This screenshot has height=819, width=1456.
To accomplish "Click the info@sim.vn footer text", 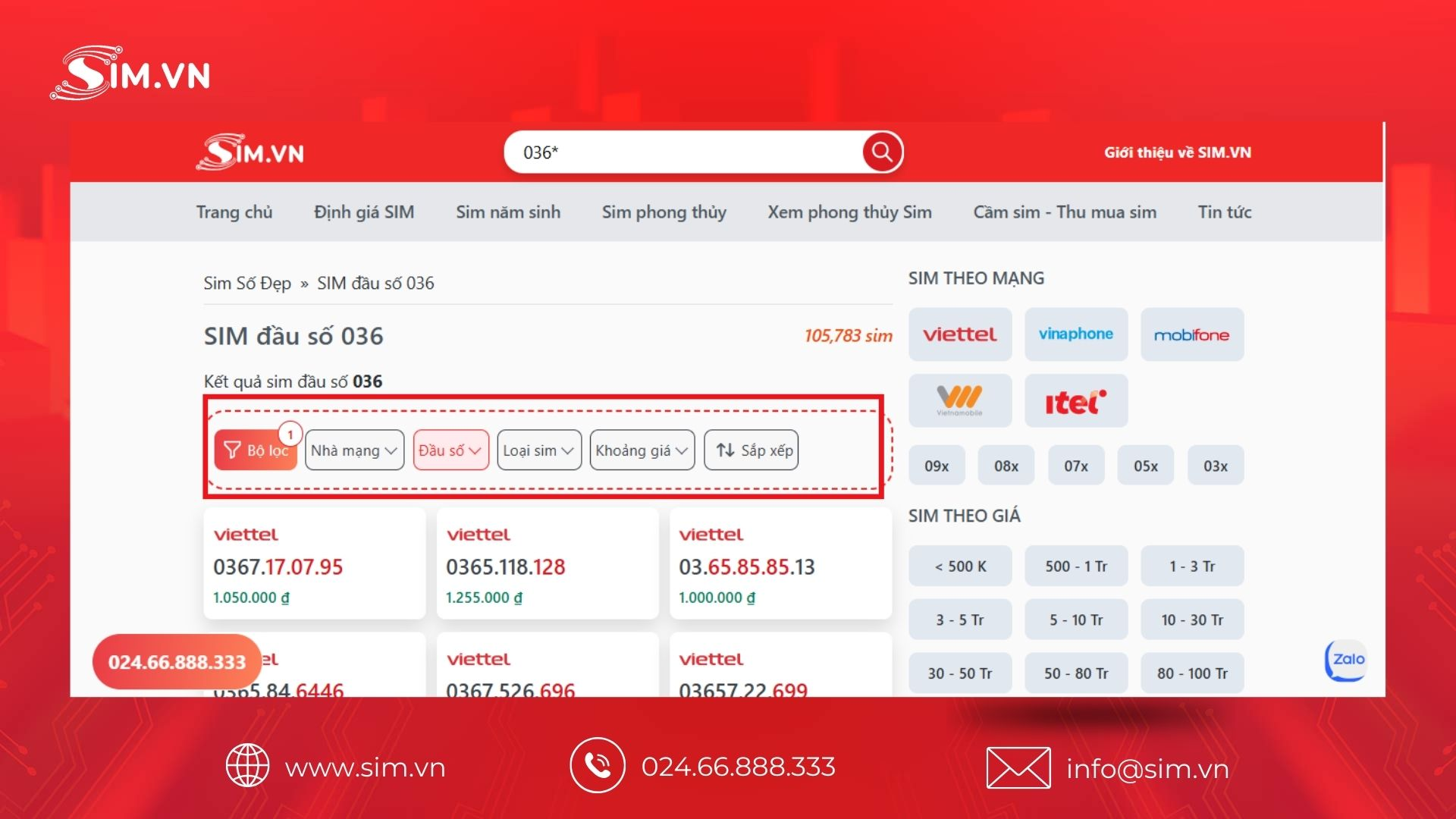I will tap(1147, 768).
